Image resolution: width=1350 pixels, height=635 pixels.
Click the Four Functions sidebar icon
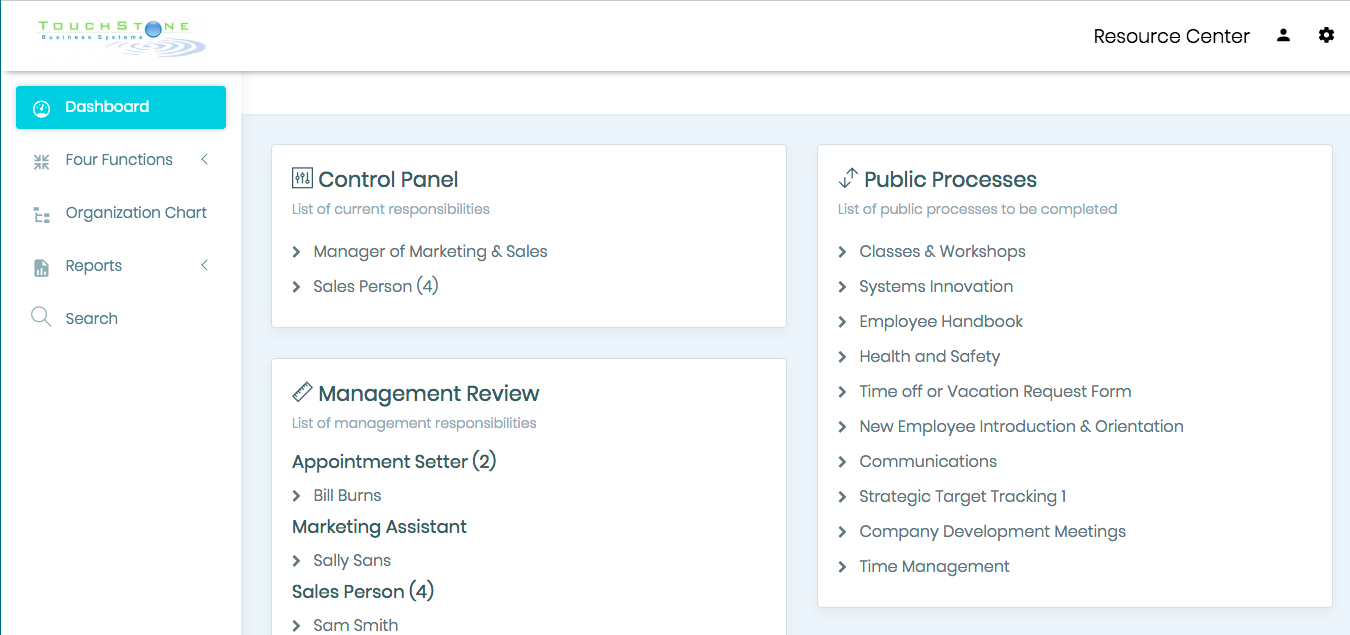coord(41,161)
